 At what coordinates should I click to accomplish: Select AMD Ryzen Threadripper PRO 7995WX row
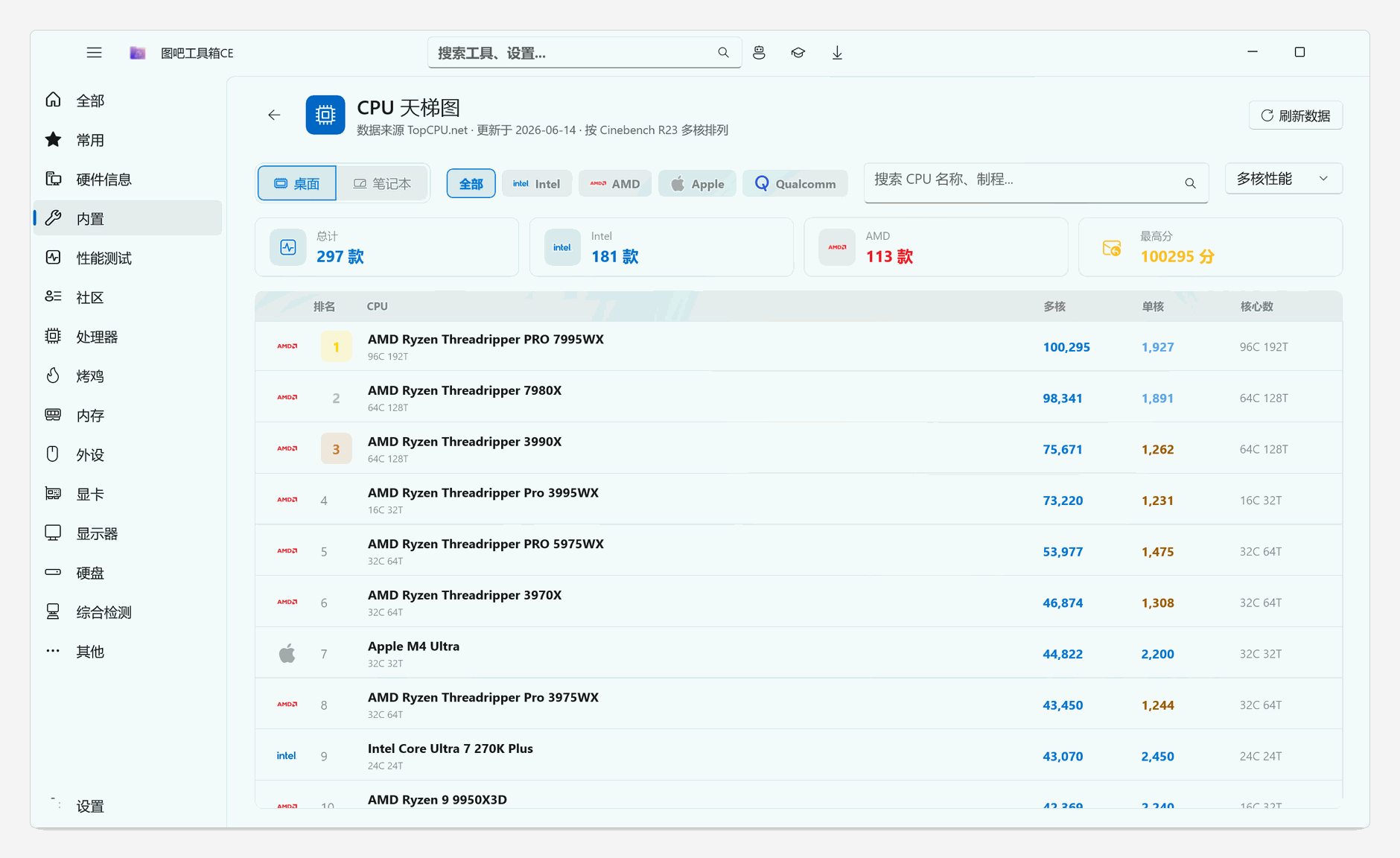(x=798, y=346)
